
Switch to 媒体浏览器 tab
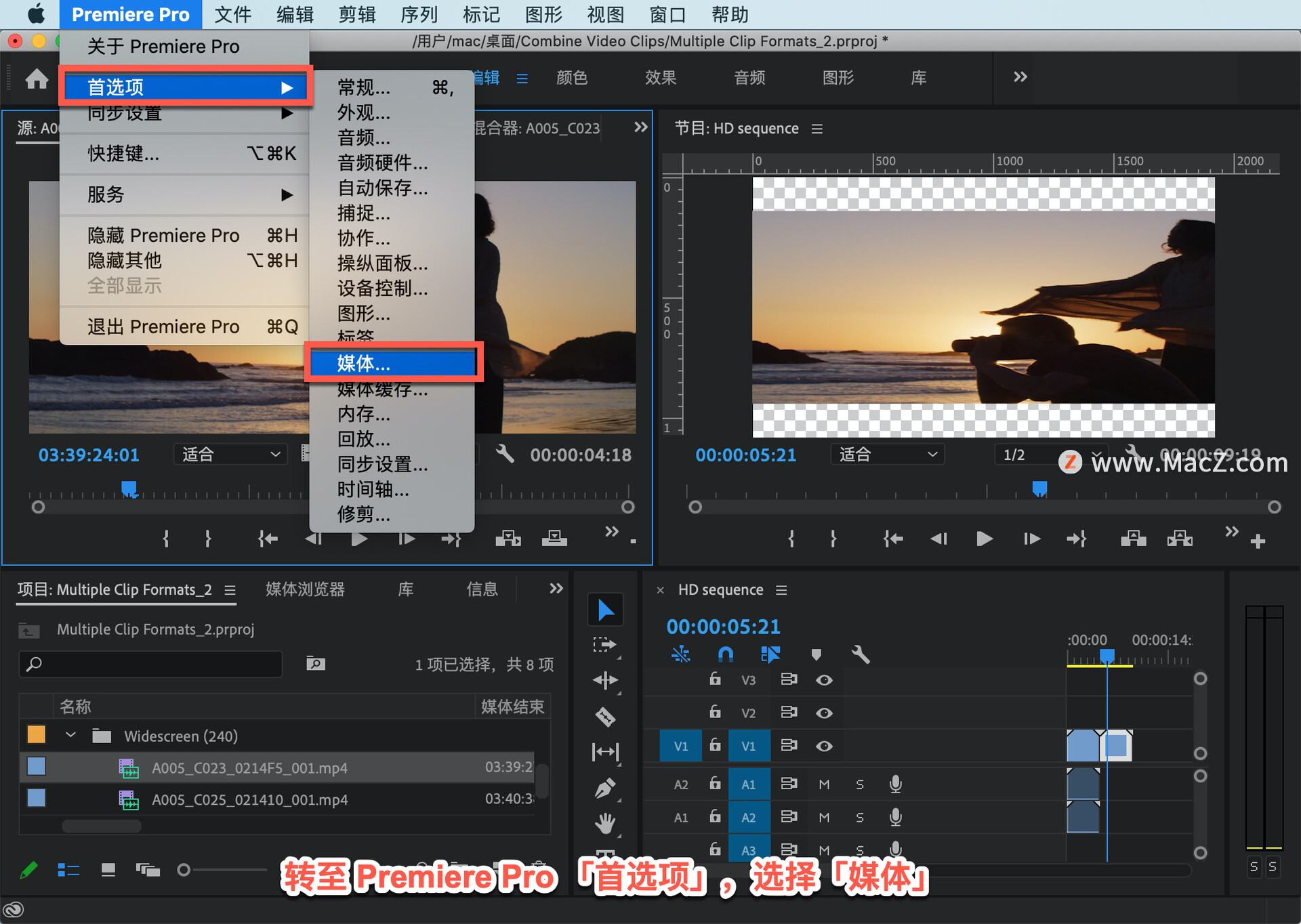coord(305,589)
